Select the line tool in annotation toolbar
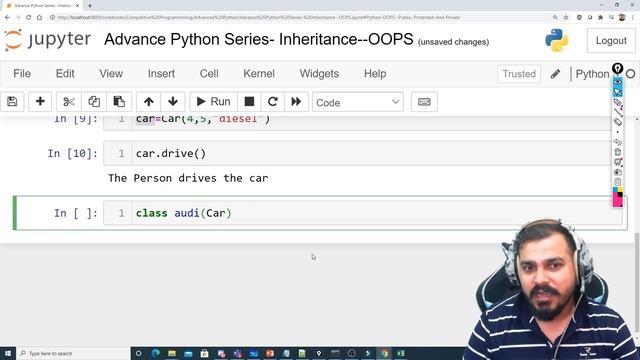The height and width of the screenshot is (360, 640). point(618,112)
